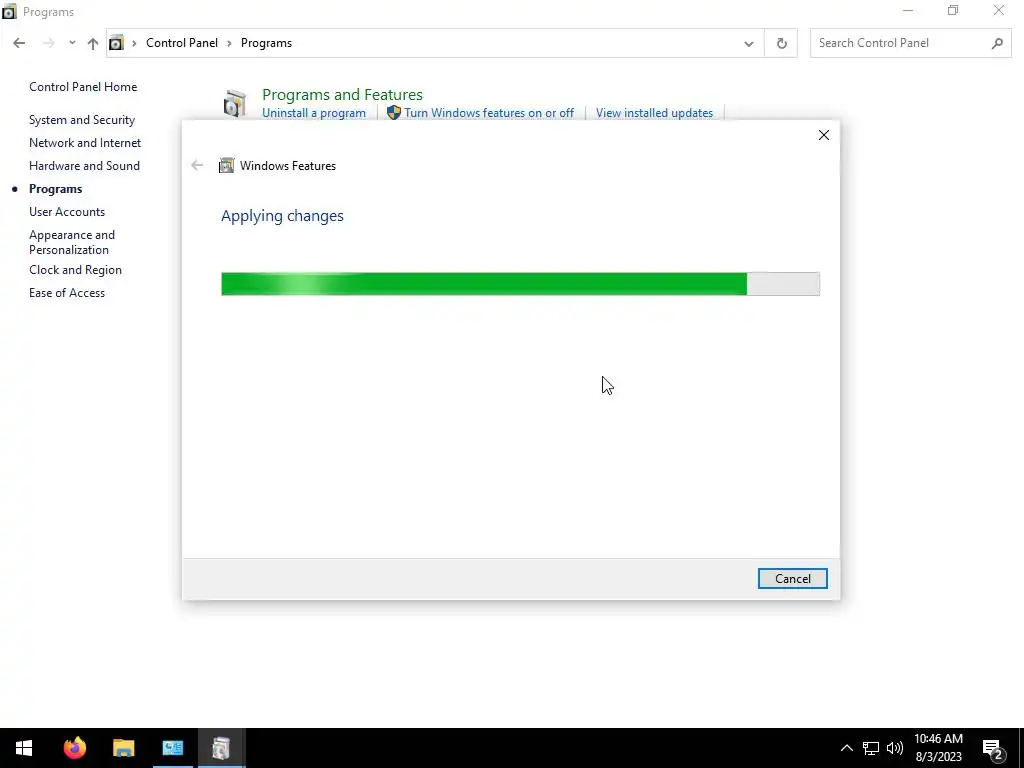Image resolution: width=1024 pixels, height=768 pixels.
Task: Open the taskbar clock and date
Action: (x=938, y=748)
